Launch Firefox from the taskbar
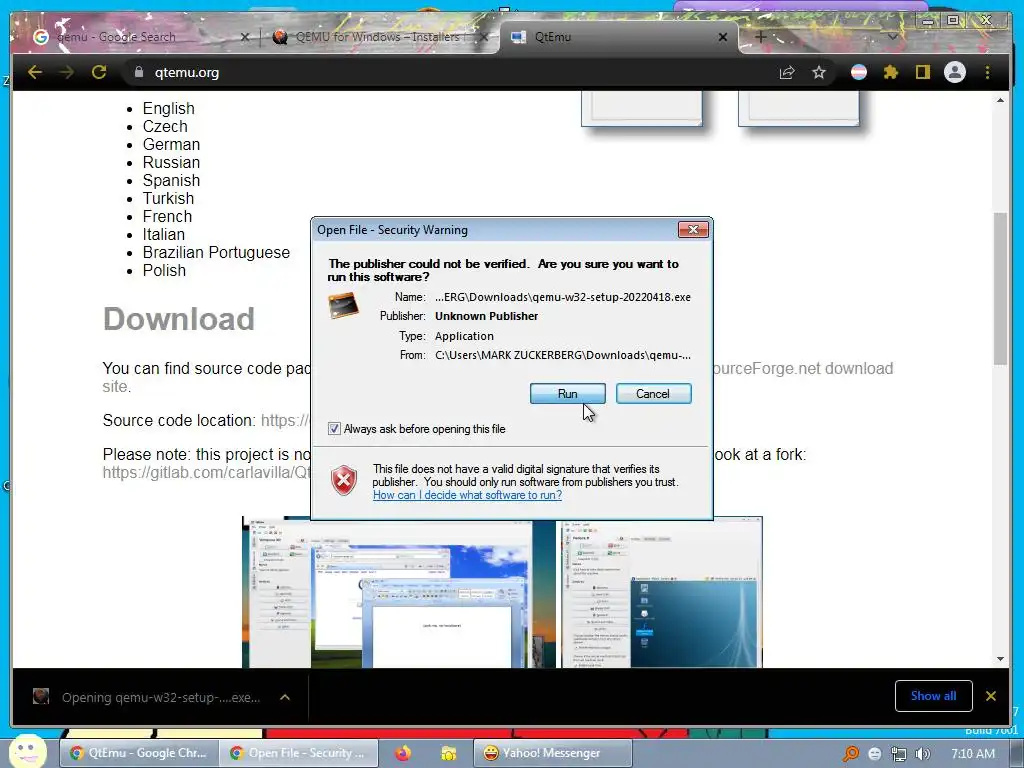This screenshot has width=1024, height=768. [x=403, y=754]
